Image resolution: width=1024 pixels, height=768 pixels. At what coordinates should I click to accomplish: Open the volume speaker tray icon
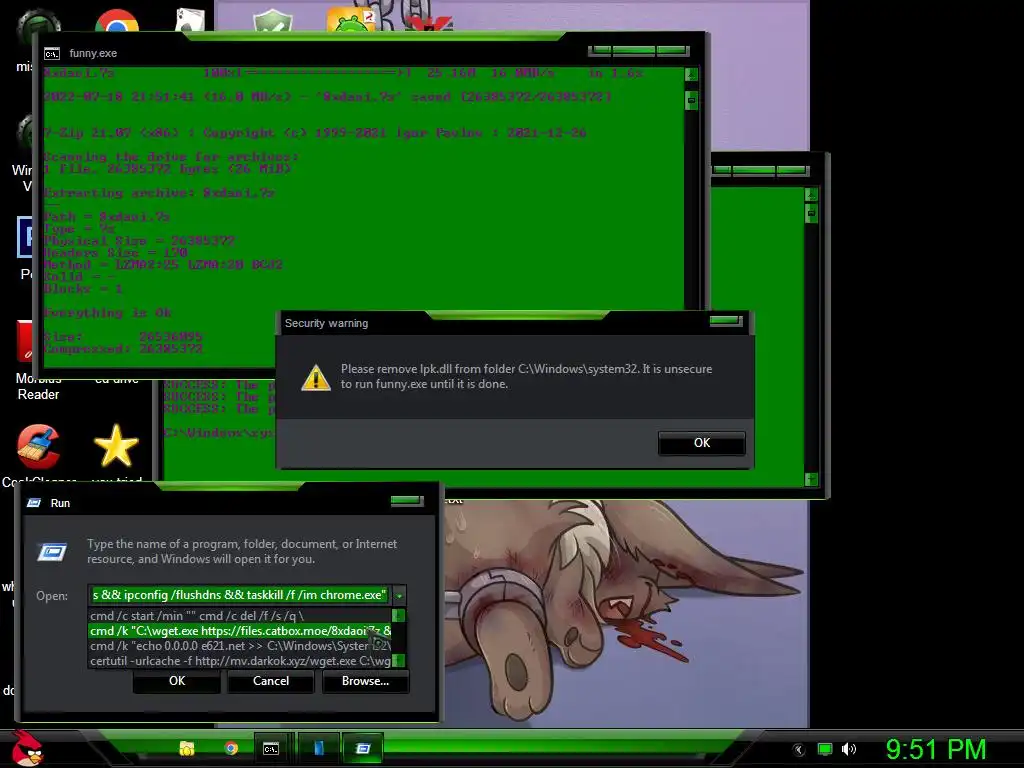848,750
